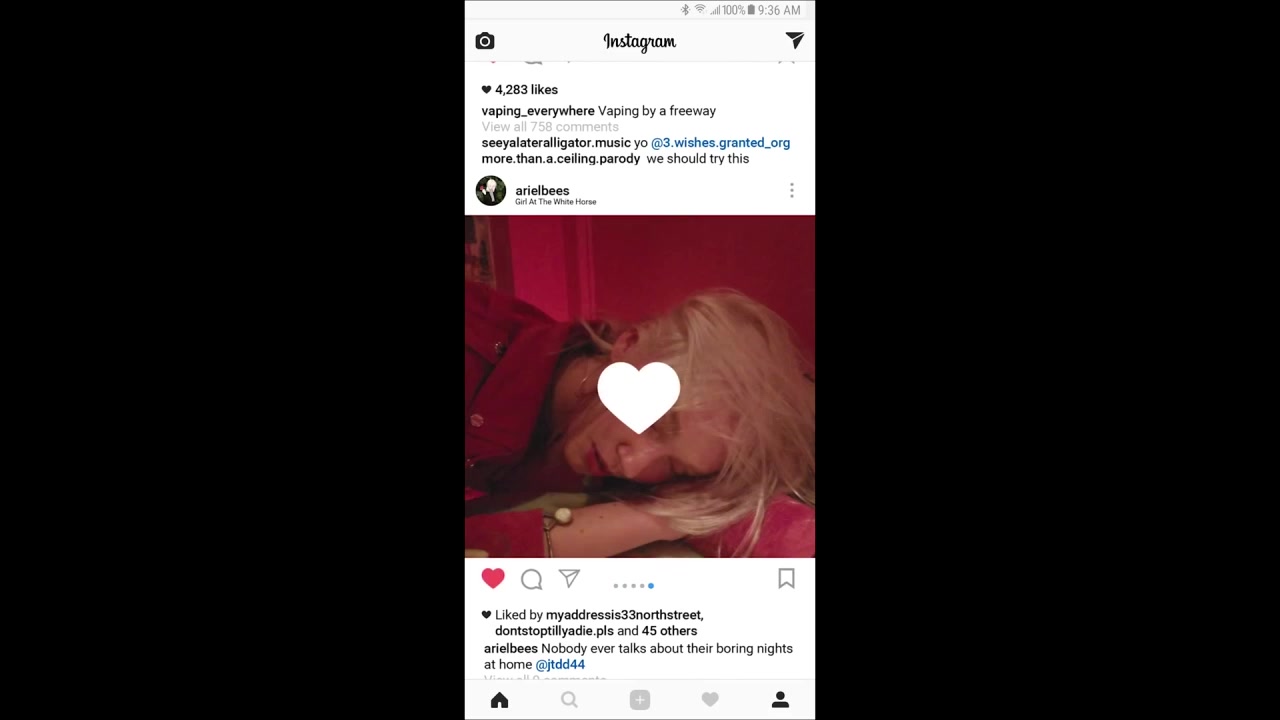This screenshot has height=720, width=1280.
Task: Save the post with bookmark icon
Action: coord(786,579)
